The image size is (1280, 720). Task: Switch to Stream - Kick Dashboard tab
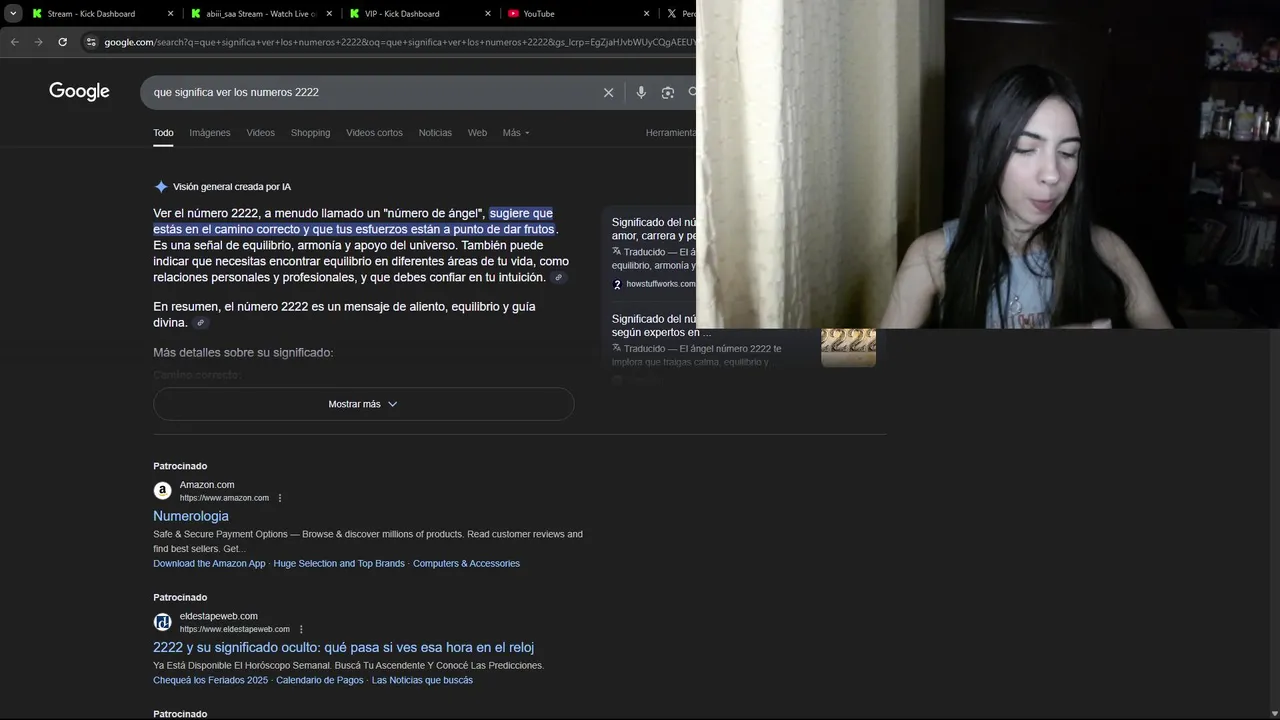pyautogui.click(x=91, y=14)
